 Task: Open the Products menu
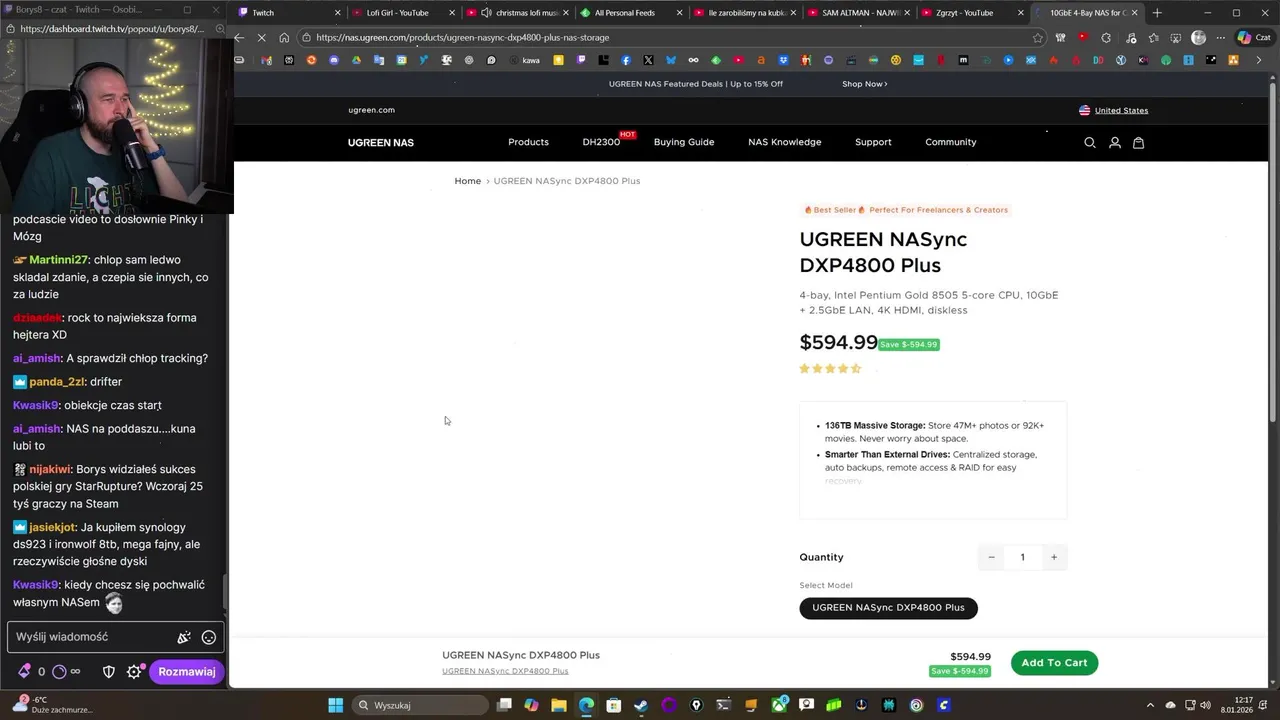(528, 142)
